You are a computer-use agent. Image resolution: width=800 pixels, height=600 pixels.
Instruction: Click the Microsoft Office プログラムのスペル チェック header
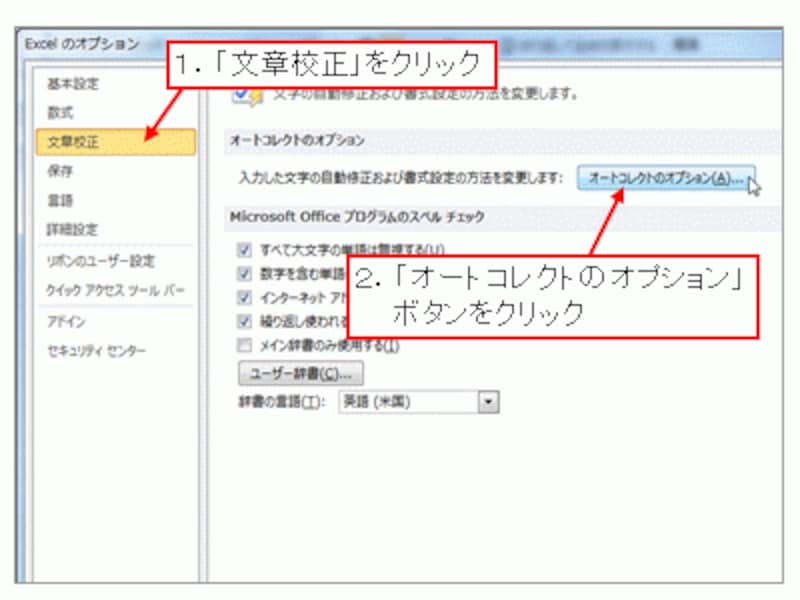357,217
